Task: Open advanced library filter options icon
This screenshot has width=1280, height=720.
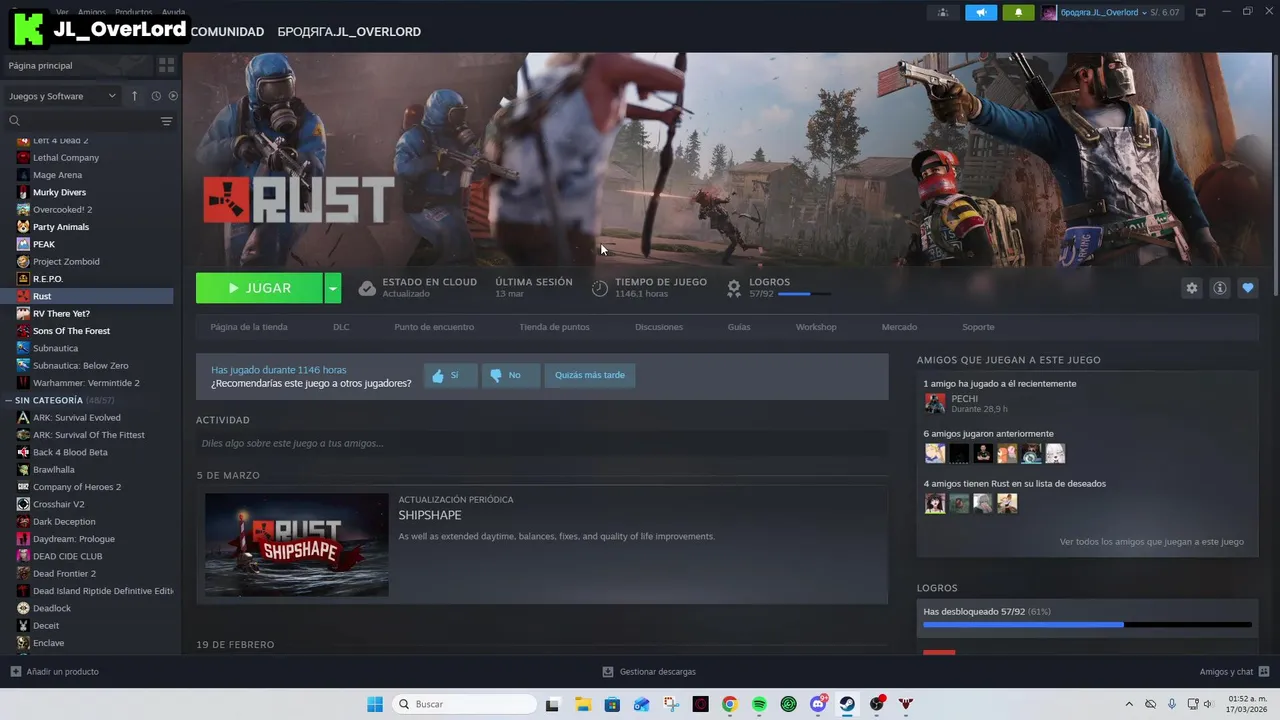Action: click(x=166, y=121)
